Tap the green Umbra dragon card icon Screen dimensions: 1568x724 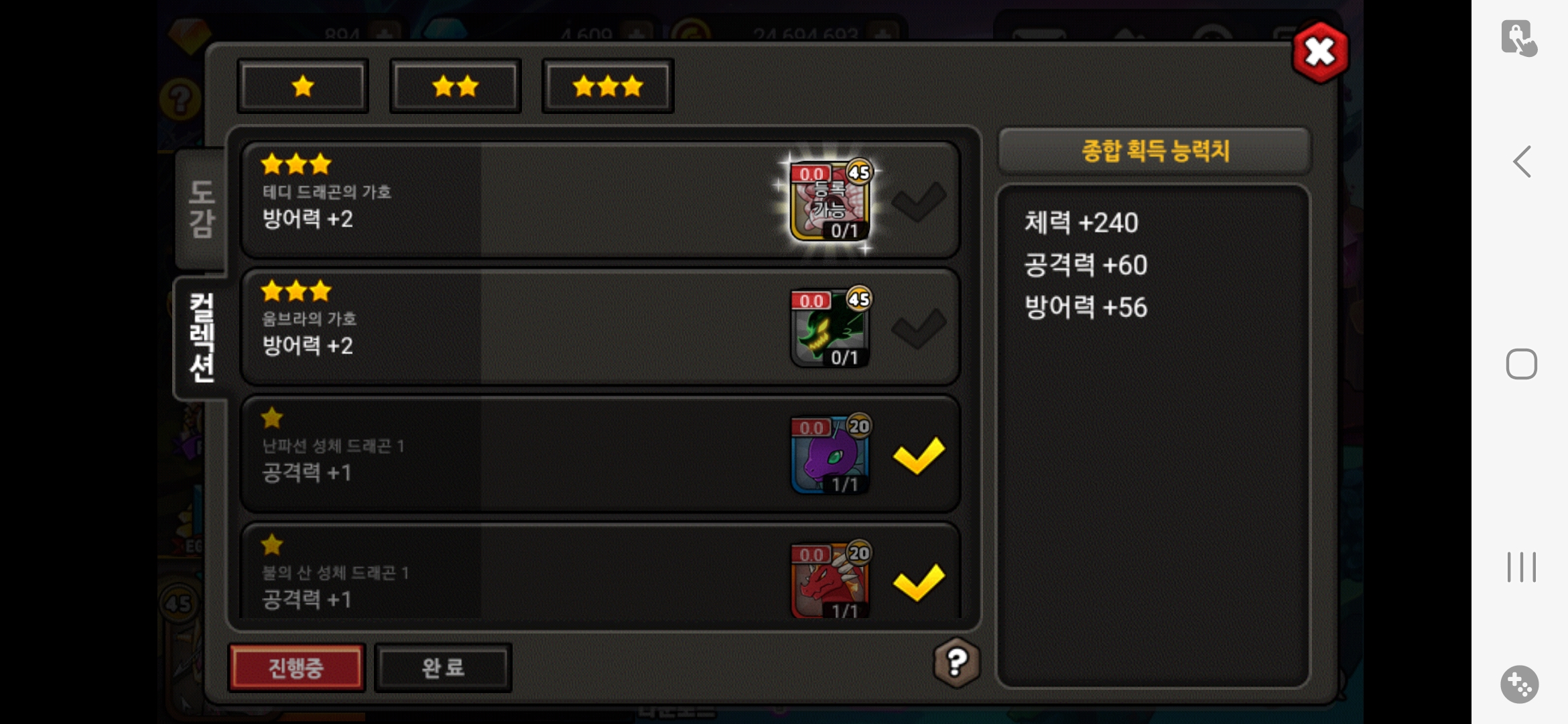(x=831, y=327)
